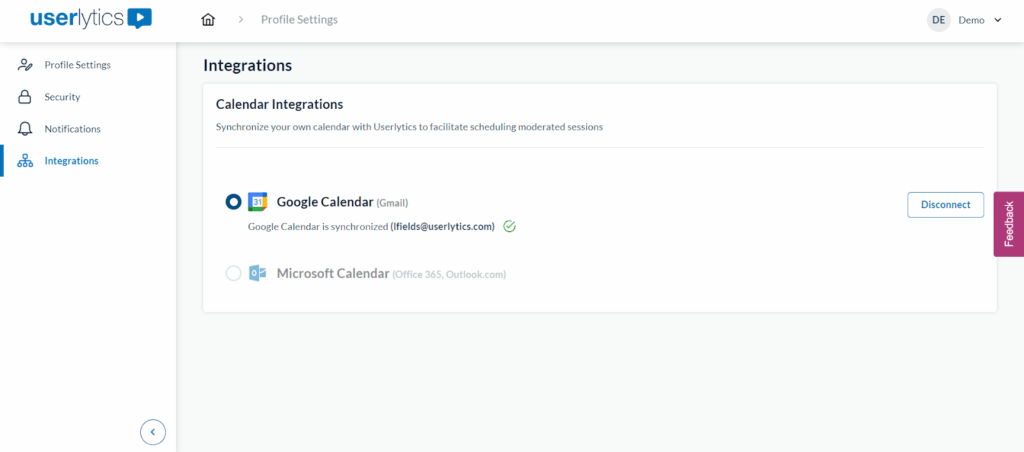1024x452 pixels.
Task: Click the Integrations network icon
Action: [x=25, y=161]
